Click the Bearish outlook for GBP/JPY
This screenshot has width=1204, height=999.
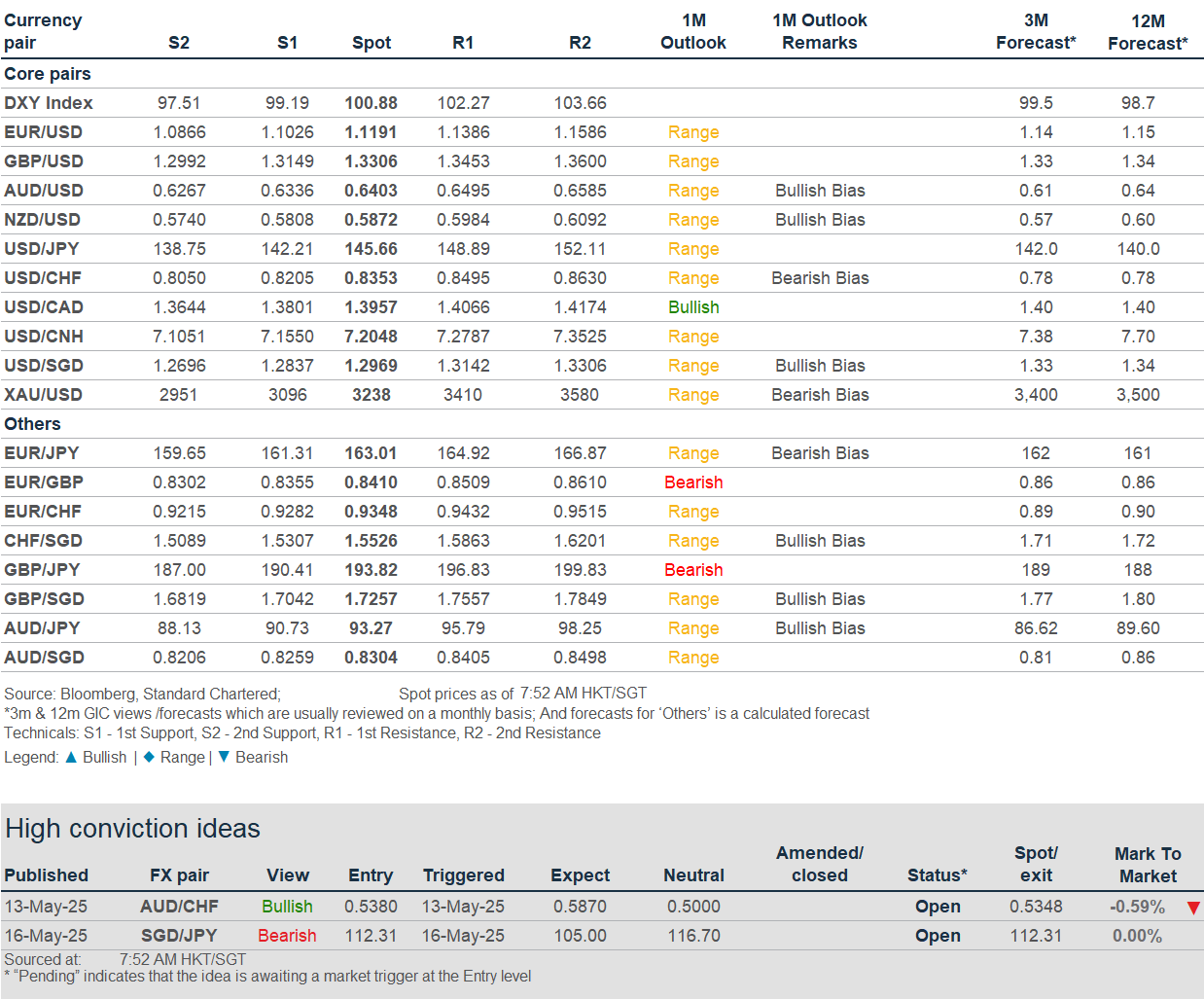pyautogui.click(x=693, y=570)
